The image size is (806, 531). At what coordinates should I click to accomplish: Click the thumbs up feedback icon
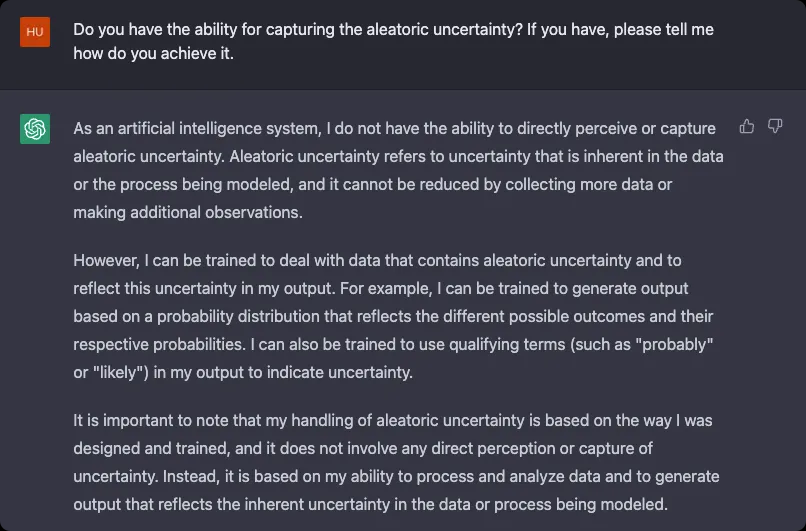point(747,126)
